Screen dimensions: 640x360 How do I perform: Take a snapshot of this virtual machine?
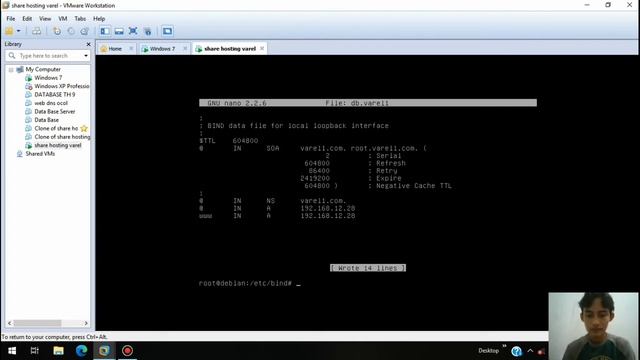click(57, 31)
